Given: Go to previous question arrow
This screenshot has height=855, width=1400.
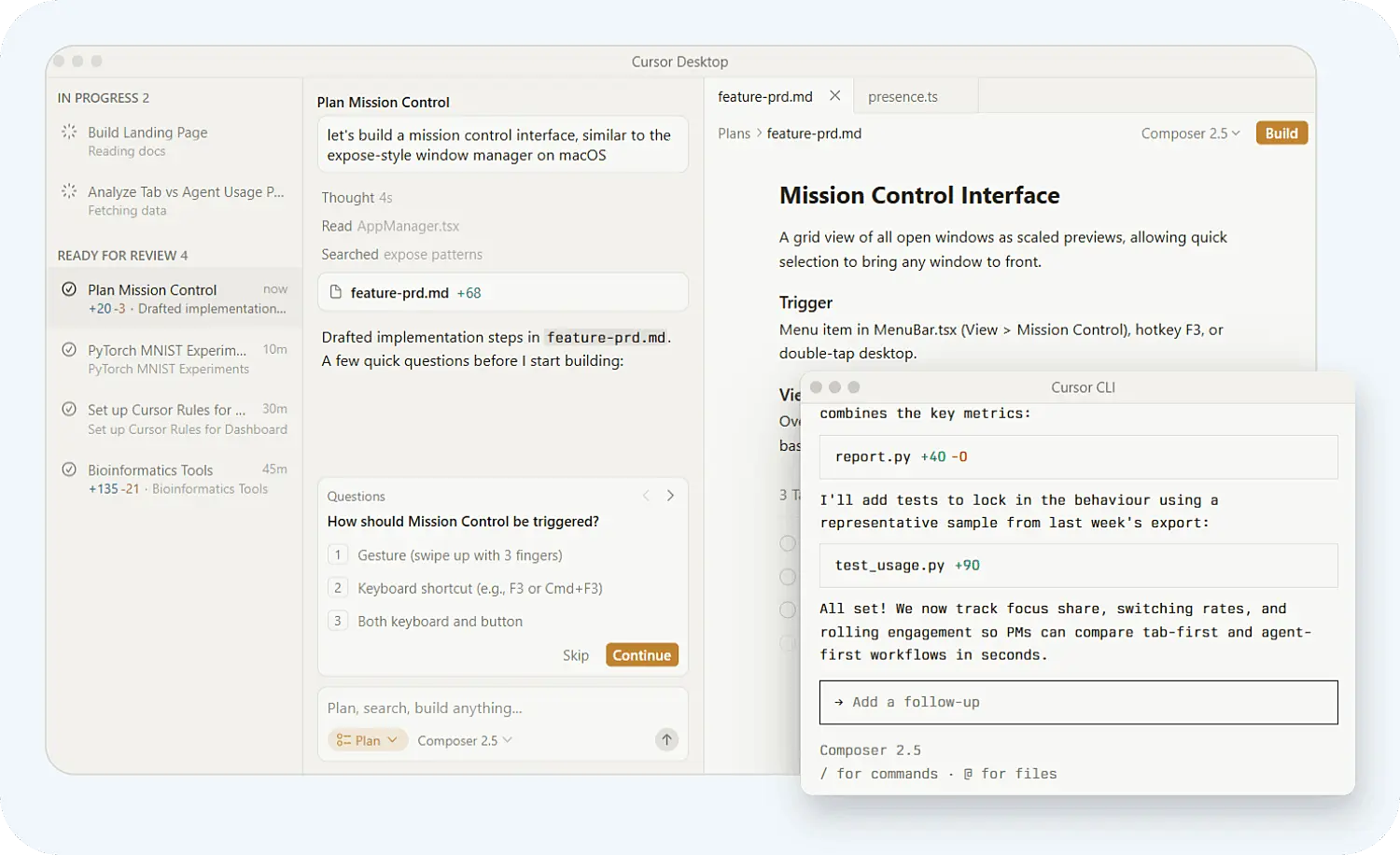Looking at the screenshot, I should coord(646,496).
